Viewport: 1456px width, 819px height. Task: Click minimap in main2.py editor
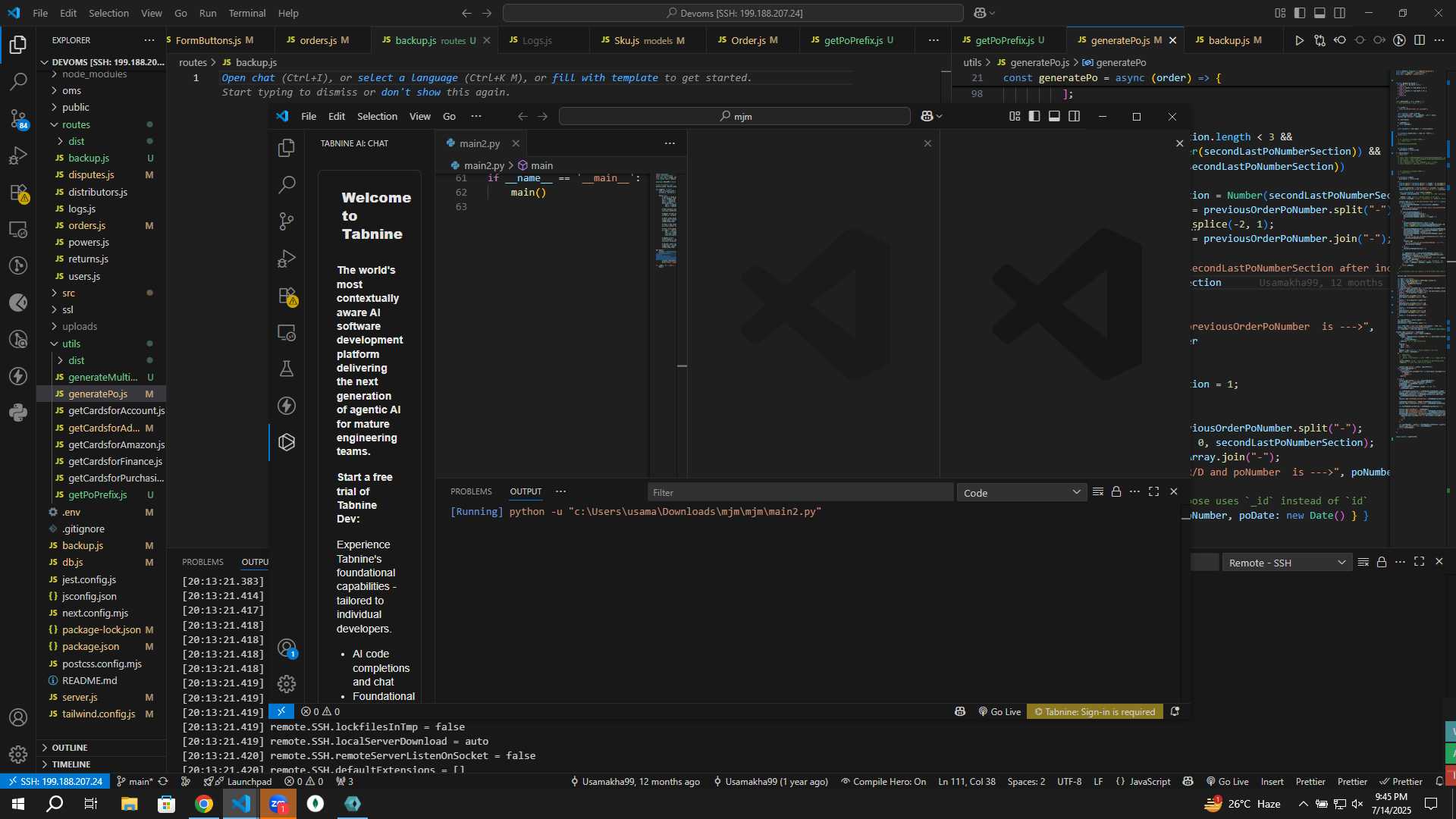point(666,221)
